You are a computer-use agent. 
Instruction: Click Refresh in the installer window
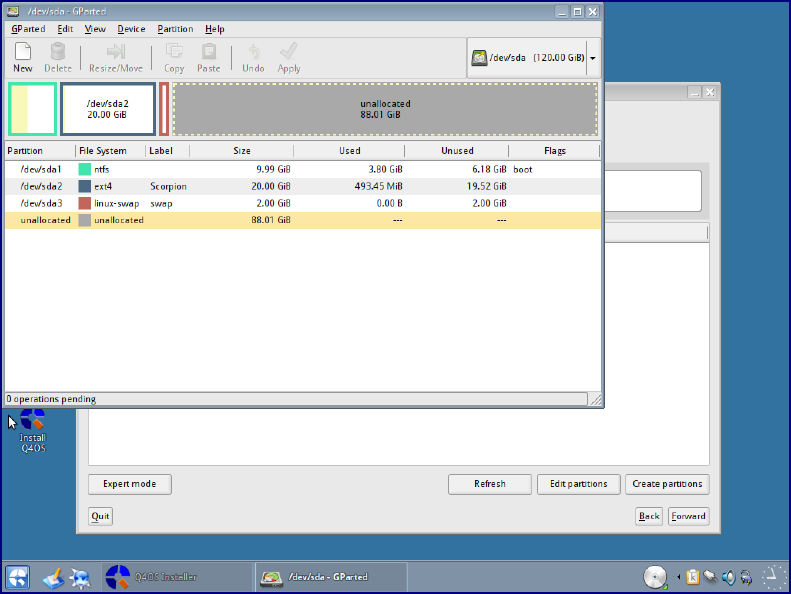point(490,484)
